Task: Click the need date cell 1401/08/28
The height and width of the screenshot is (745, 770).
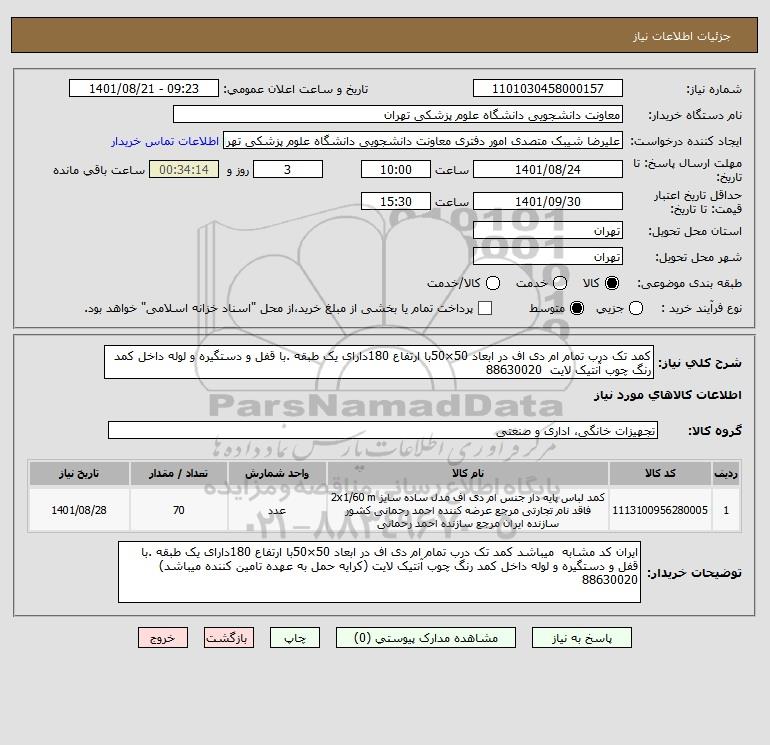Action: 79,510
